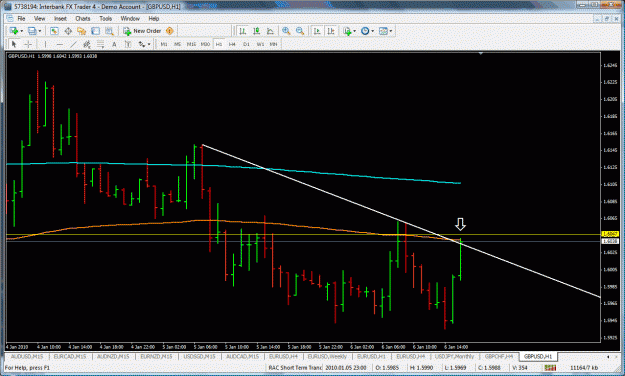Image resolution: width=625 pixels, height=376 pixels.
Task: Switch to the USDJPY,Monthly chart tab
Action: tap(454, 356)
